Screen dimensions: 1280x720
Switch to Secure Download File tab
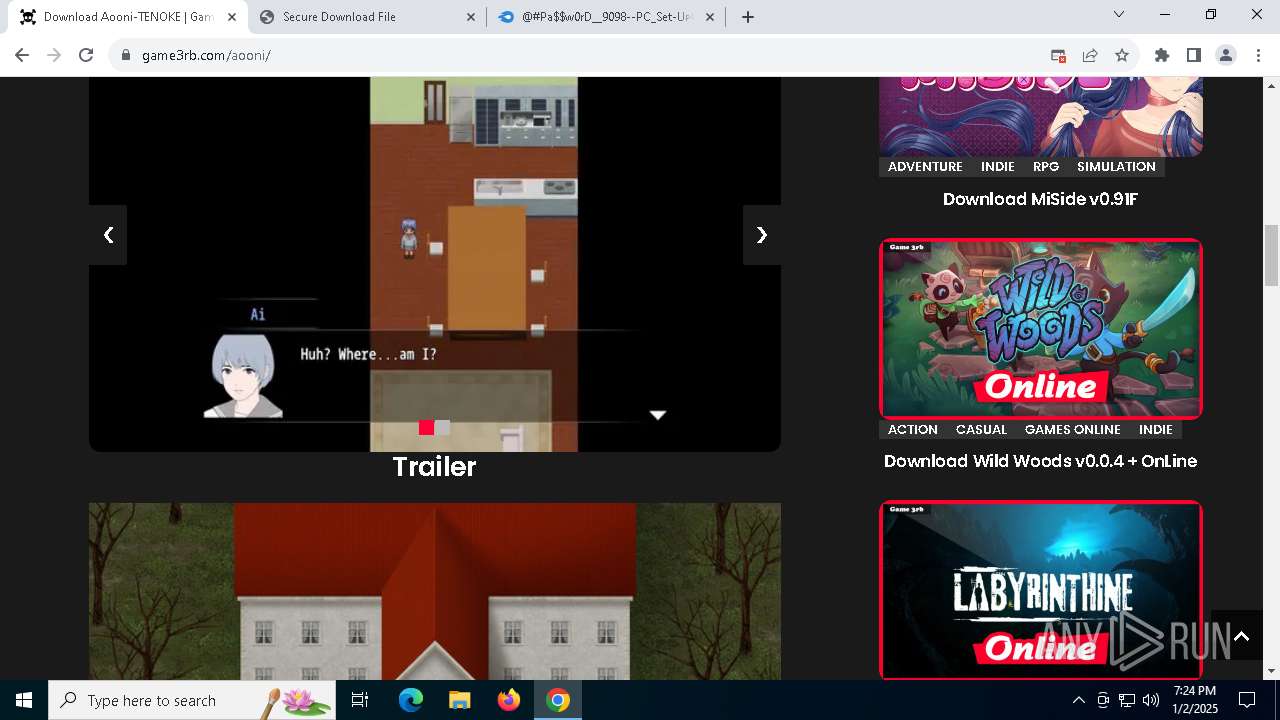coord(367,17)
